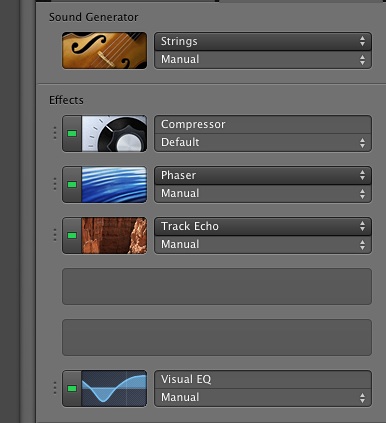The height and width of the screenshot is (423, 386).
Task: Click the Effects section heading
Action: click(x=66, y=100)
